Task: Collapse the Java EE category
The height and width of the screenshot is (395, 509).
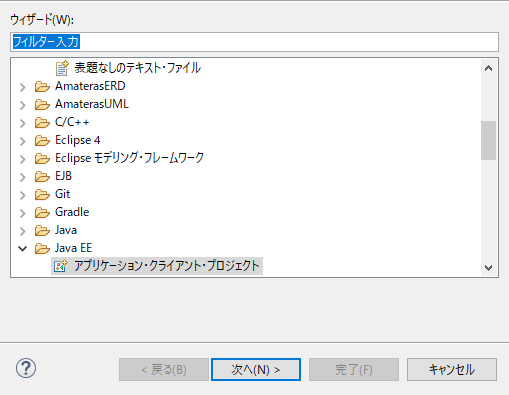Action: pyautogui.click(x=23, y=248)
